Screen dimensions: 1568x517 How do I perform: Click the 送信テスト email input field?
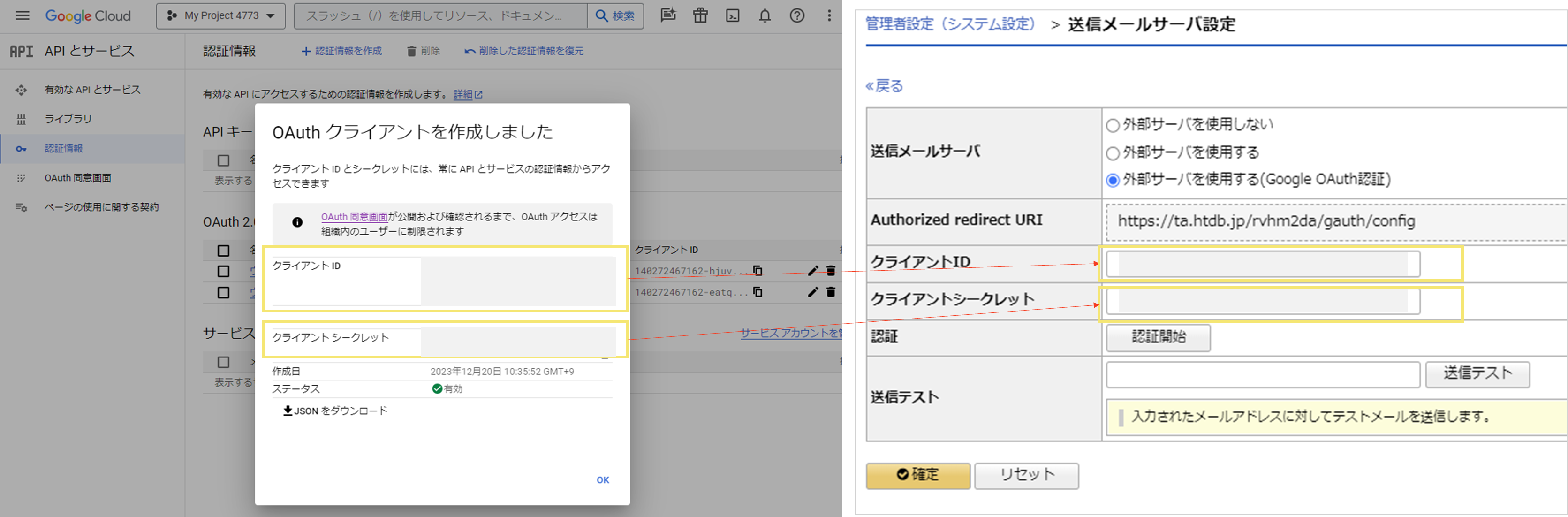[1260, 374]
